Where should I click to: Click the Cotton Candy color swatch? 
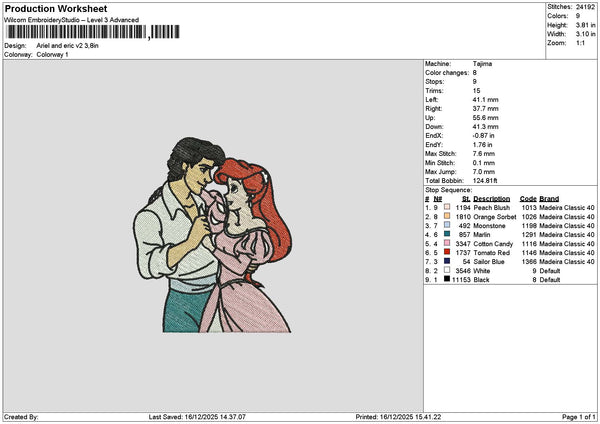tap(447, 243)
